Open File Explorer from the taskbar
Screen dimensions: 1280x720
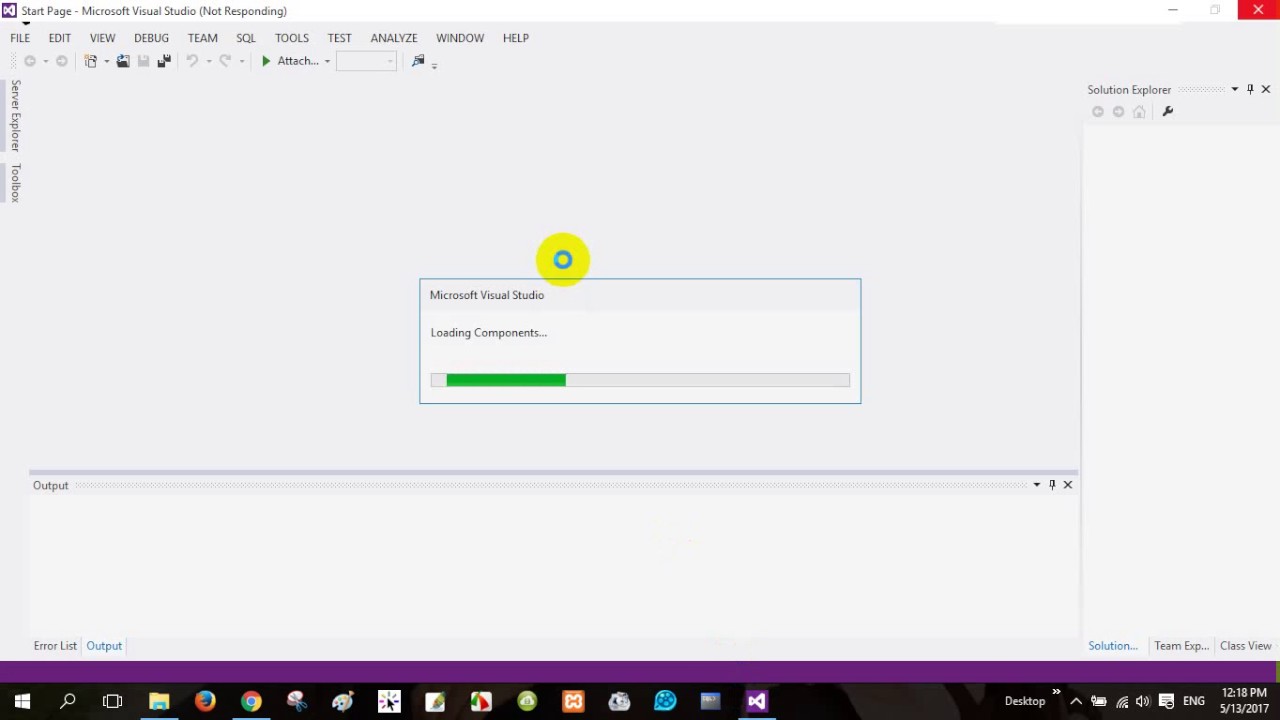[x=159, y=701]
